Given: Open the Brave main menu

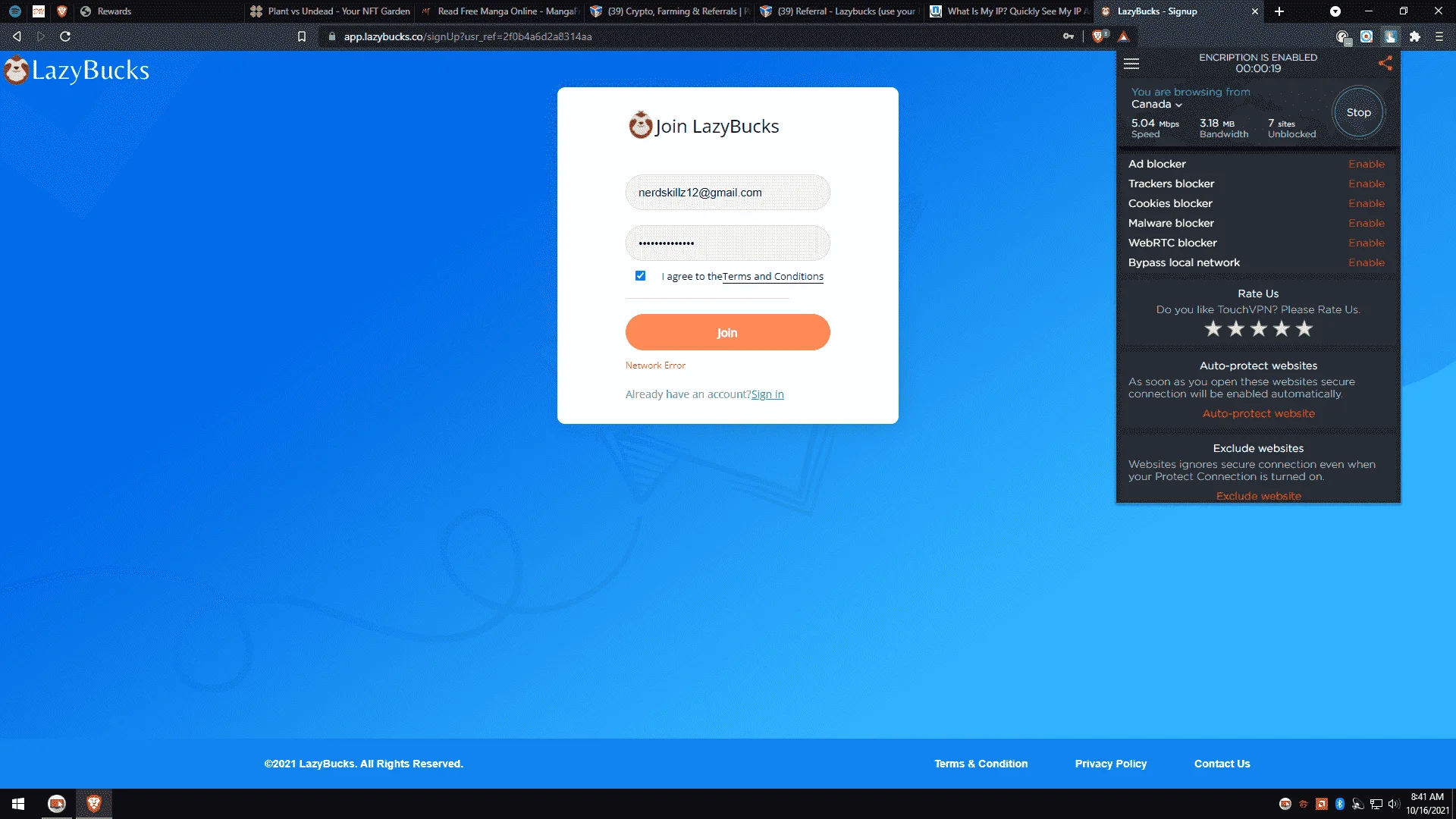Looking at the screenshot, I should 1439,36.
